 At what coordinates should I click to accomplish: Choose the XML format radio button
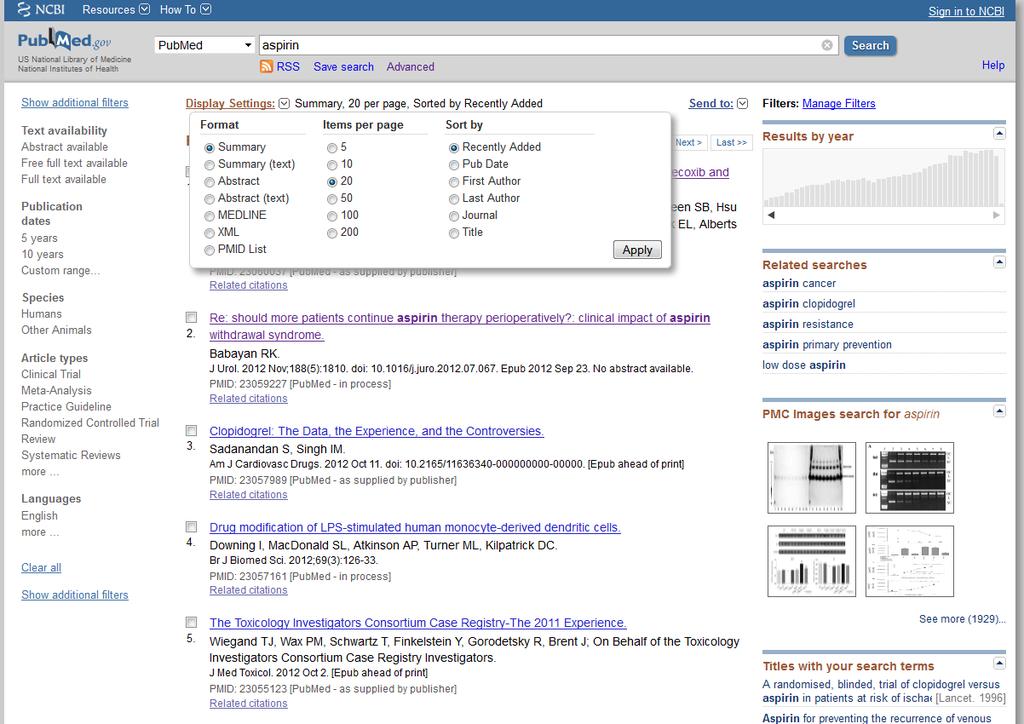pos(209,232)
